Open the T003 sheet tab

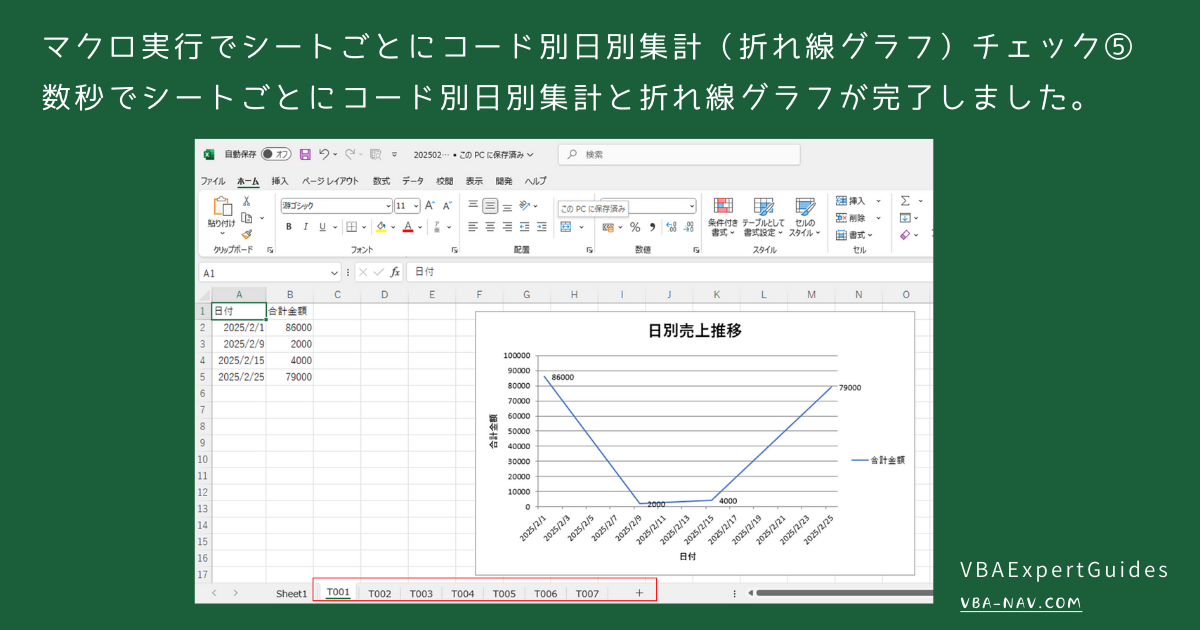pyautogui.click(x=421, y=592)
